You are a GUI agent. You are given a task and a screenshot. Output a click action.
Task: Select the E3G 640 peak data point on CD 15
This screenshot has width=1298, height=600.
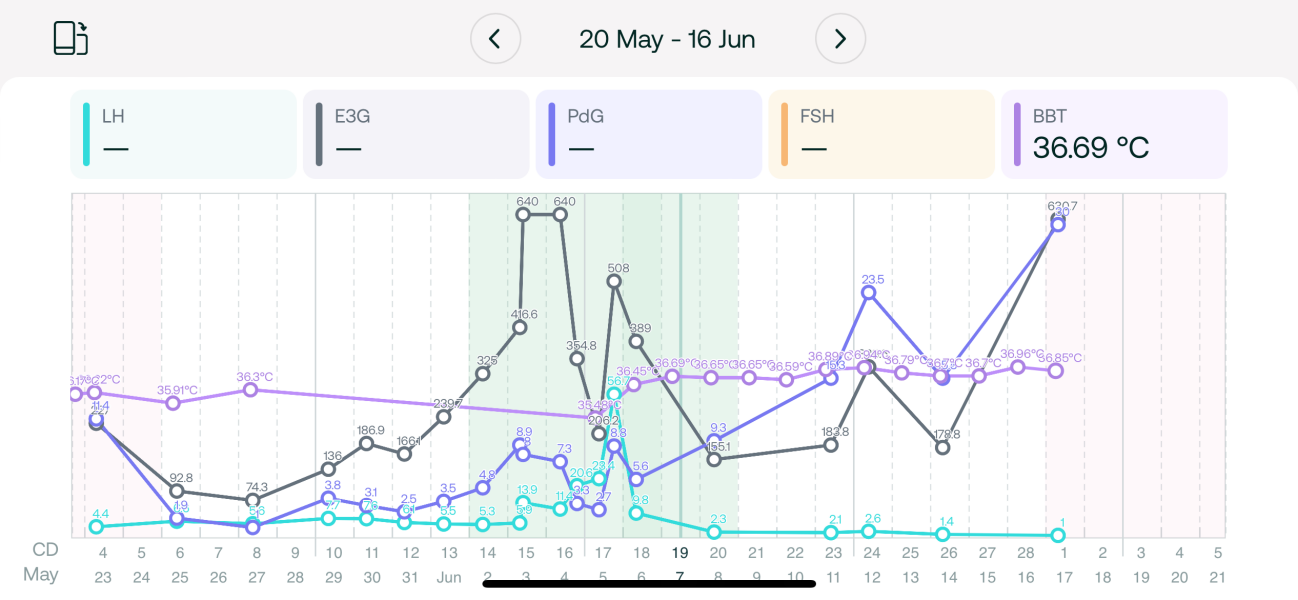click(523, 214)
